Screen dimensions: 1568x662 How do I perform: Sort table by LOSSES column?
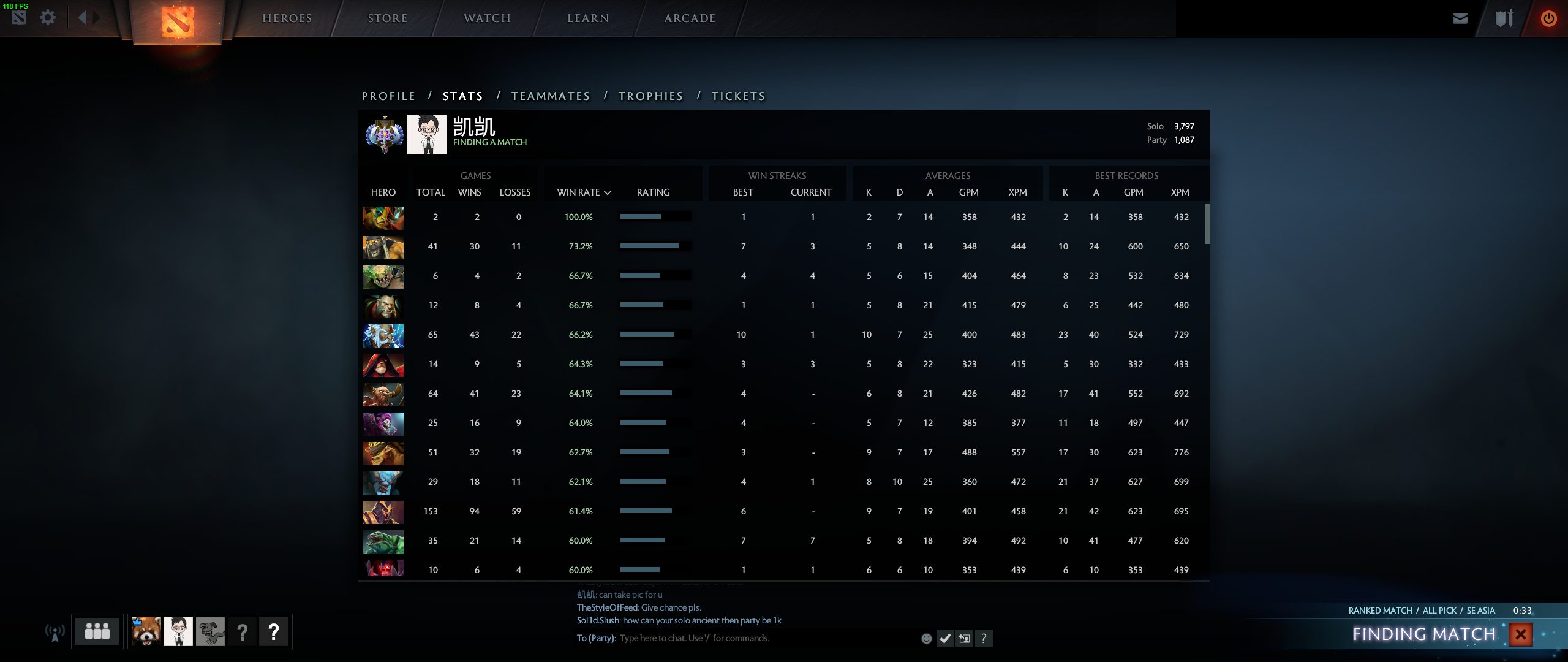pyautogui.click(x=515, y=192)
